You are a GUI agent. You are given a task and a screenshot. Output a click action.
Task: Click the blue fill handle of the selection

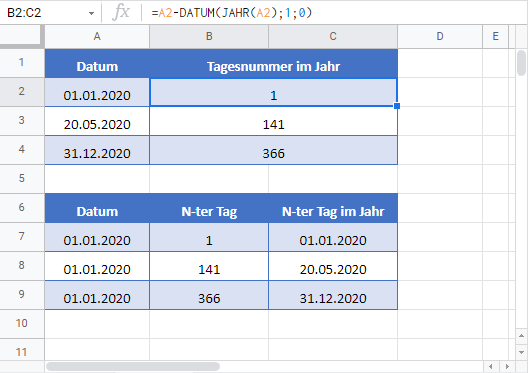tap(397, 106)
